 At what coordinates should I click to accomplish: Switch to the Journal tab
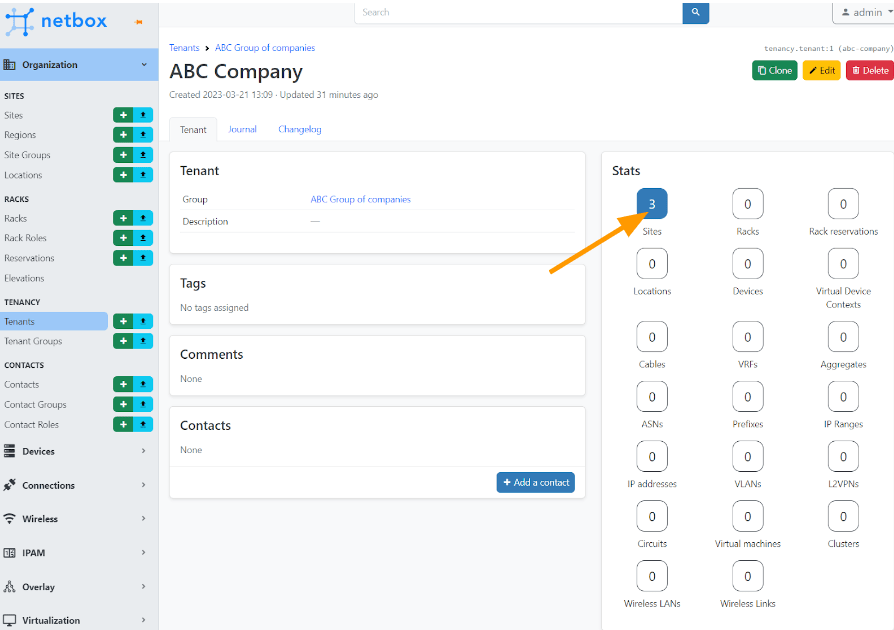(242, 129)
